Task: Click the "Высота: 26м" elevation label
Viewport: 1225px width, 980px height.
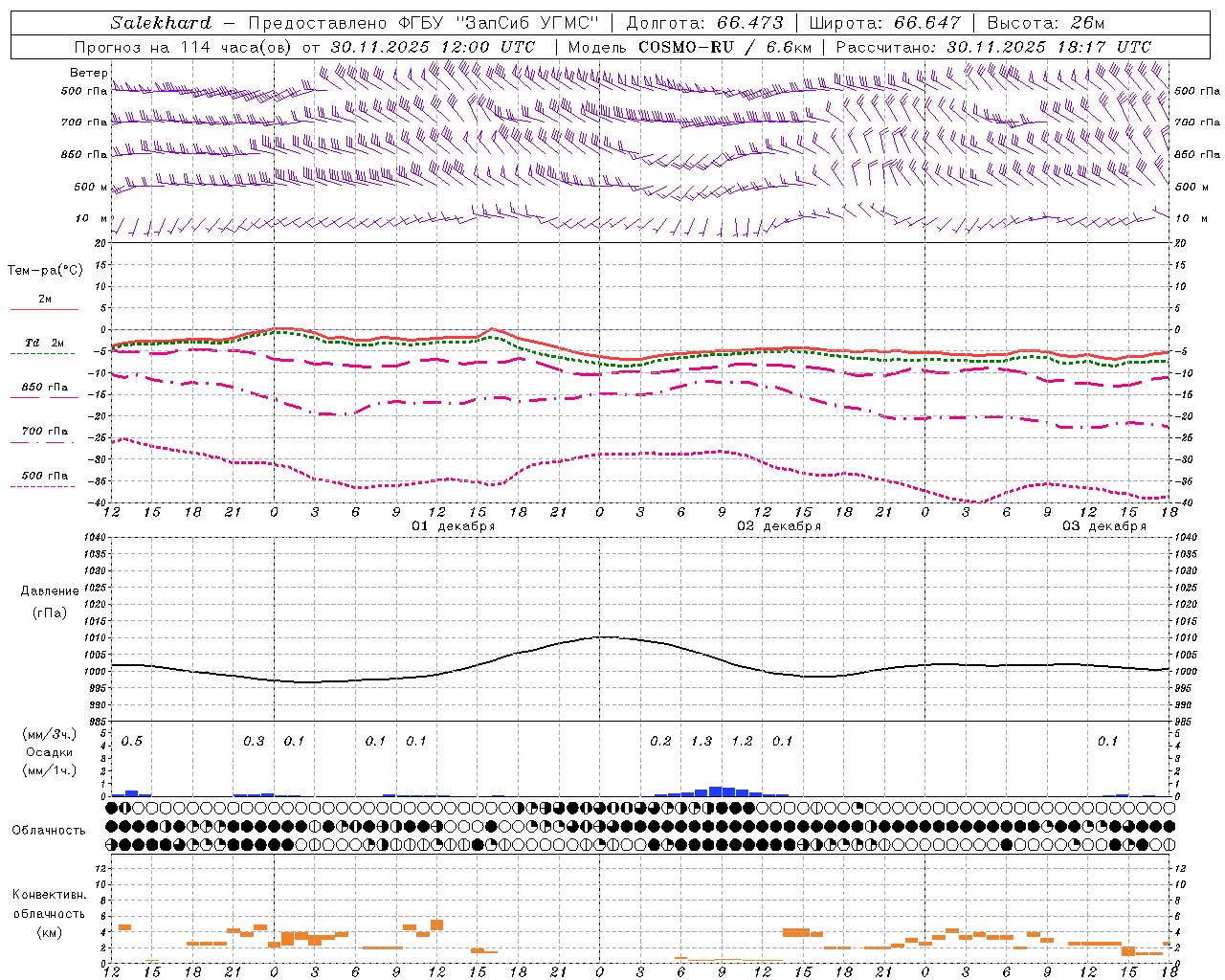Action: point(1047,23)
